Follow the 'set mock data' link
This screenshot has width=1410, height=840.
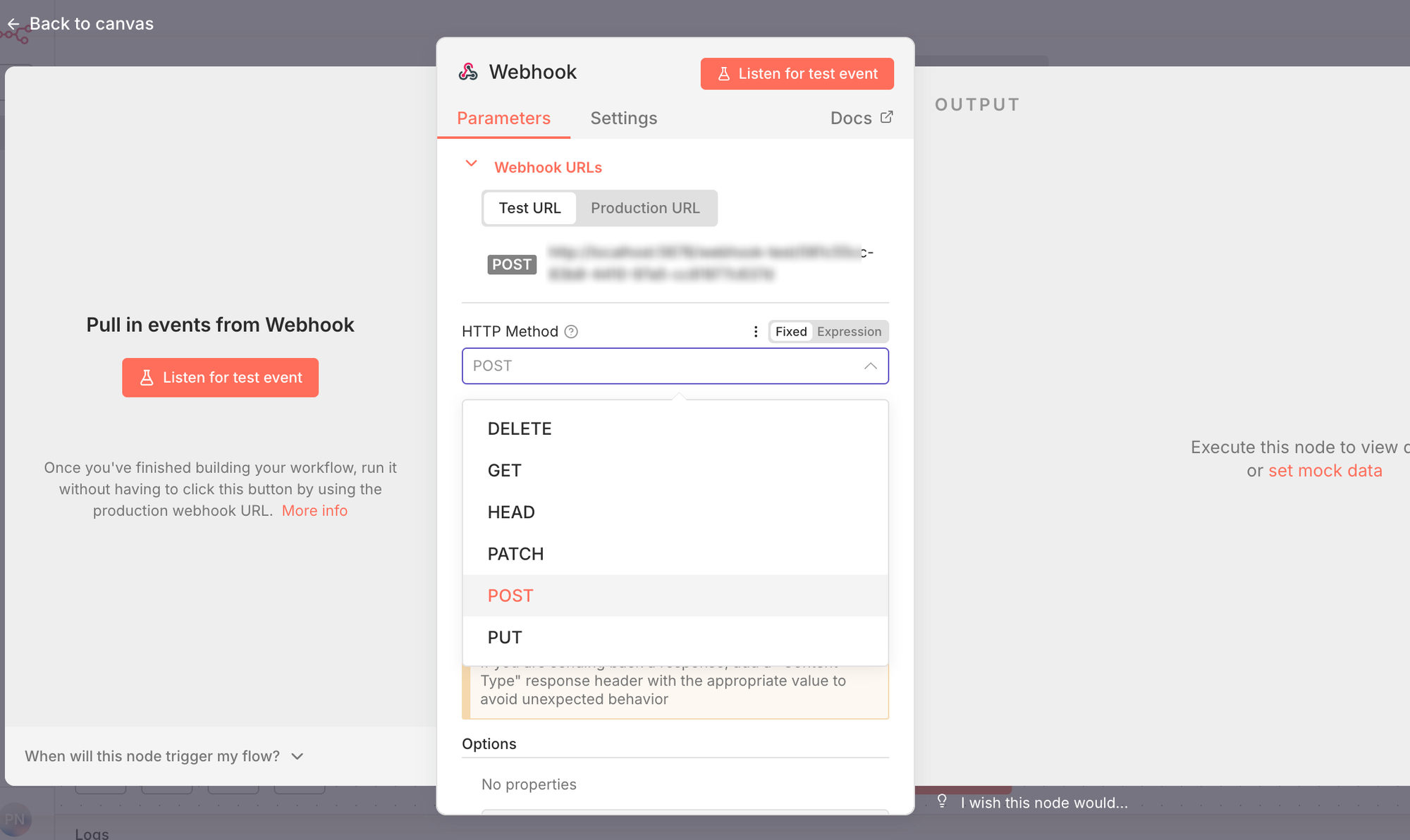click(x=1325, y=471)
